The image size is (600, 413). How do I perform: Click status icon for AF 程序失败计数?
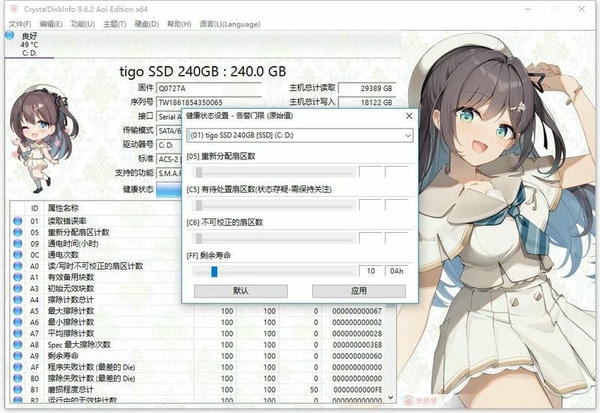tap(17, 367)
